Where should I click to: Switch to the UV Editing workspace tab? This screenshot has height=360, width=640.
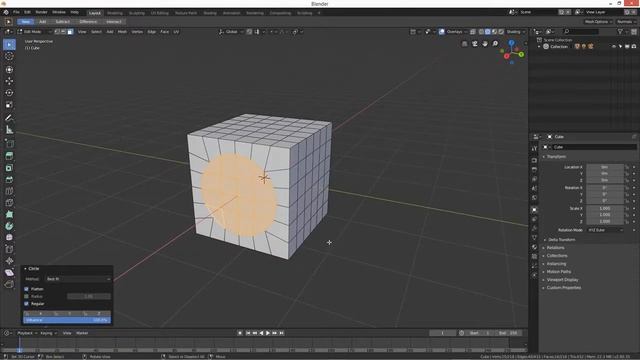click(x=159, y=13)
